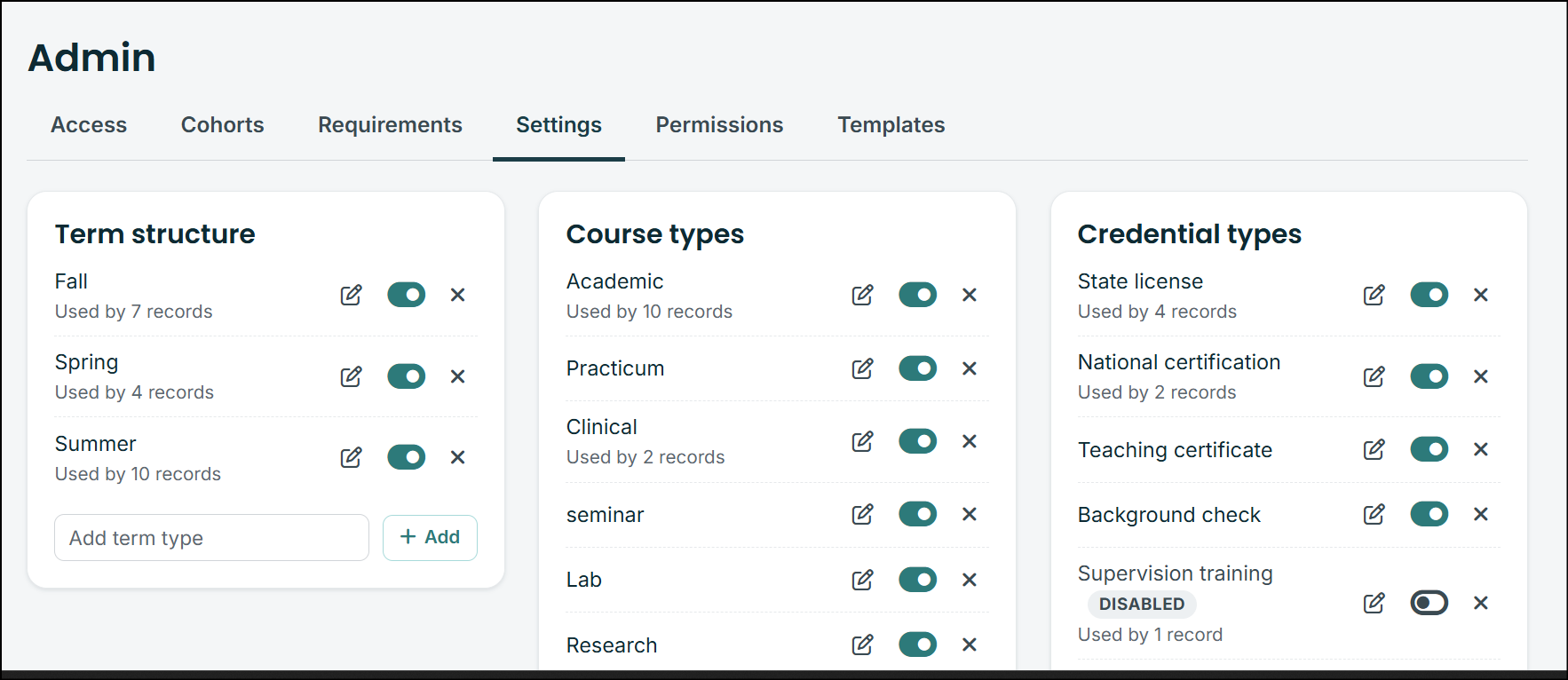Edit the Teaching certificate credential
Viewport: 1568px width, 680px height.
click(1374, 449)
